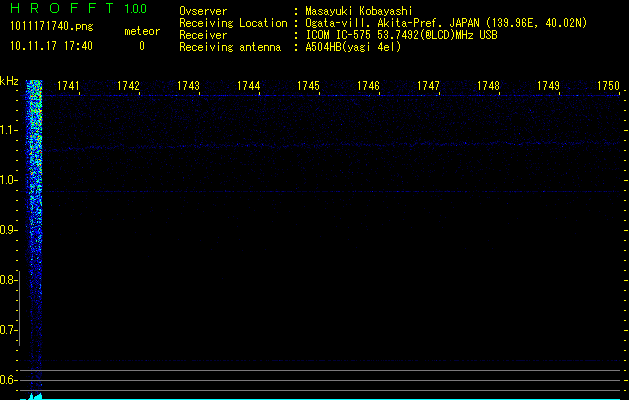
Task: Click time marker 1748
Action: click(x=488, y=86)
